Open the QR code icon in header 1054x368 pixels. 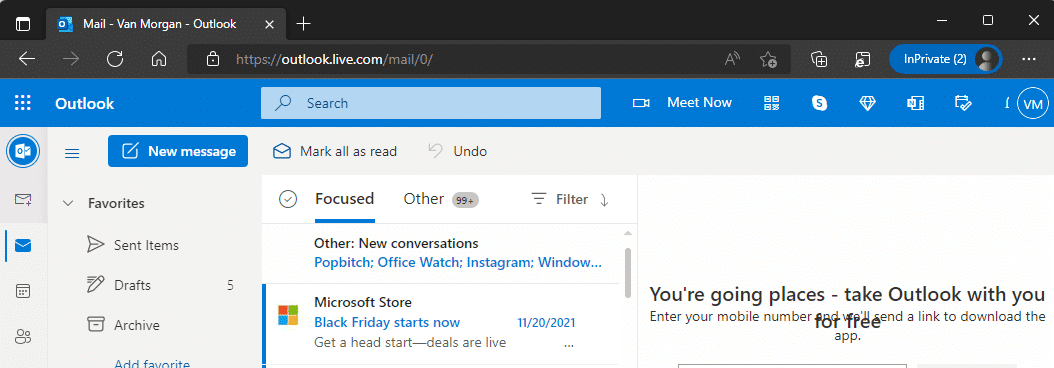772,103
